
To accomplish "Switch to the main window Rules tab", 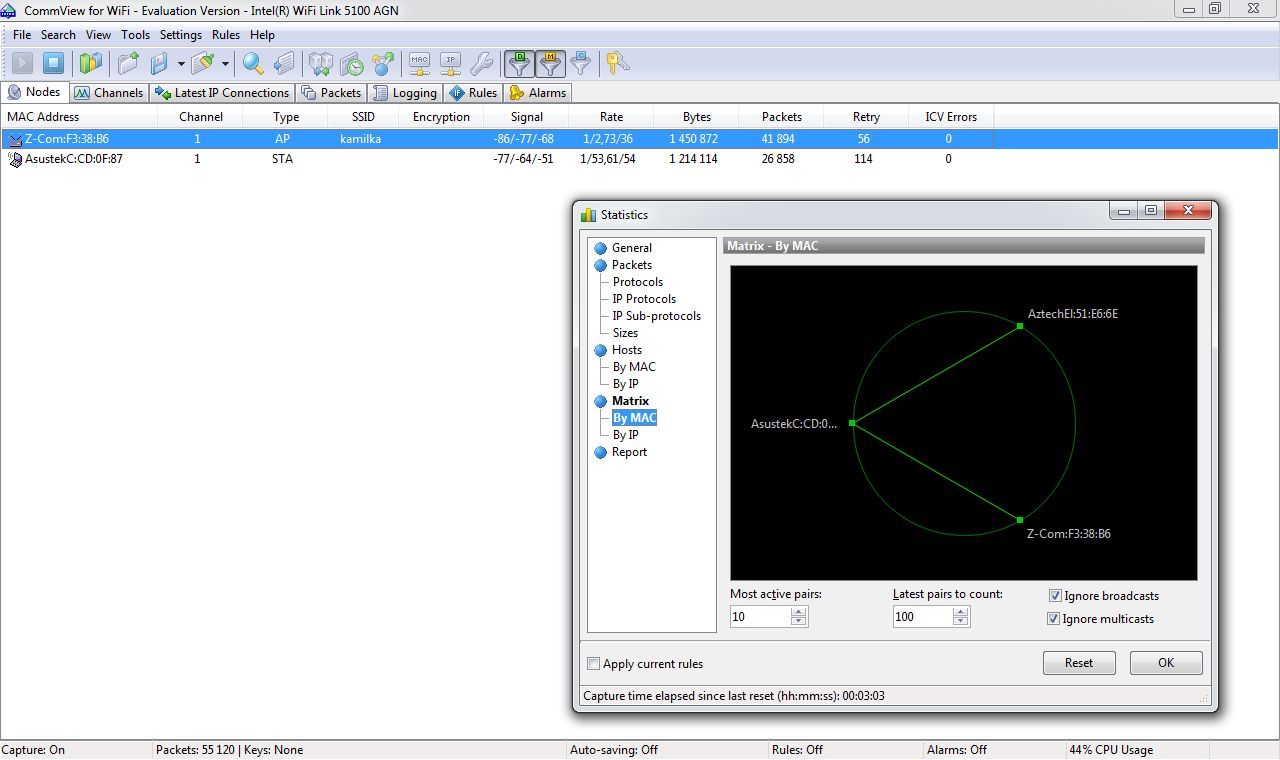I will (x=473, y=93).
